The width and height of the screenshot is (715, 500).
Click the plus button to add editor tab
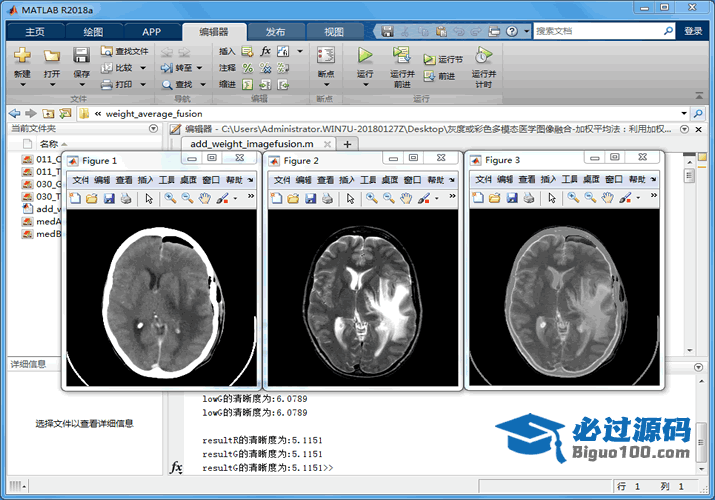(347, 144)
